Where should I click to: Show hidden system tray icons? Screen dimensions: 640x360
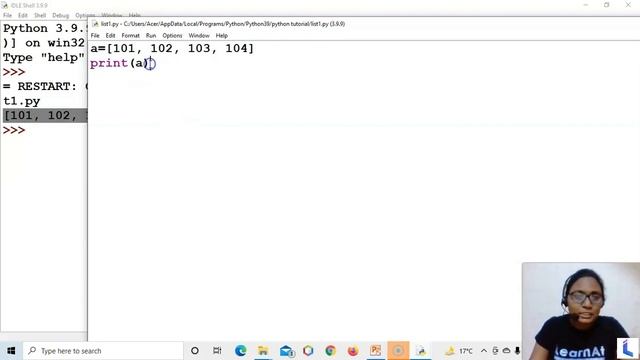(484, 351)
